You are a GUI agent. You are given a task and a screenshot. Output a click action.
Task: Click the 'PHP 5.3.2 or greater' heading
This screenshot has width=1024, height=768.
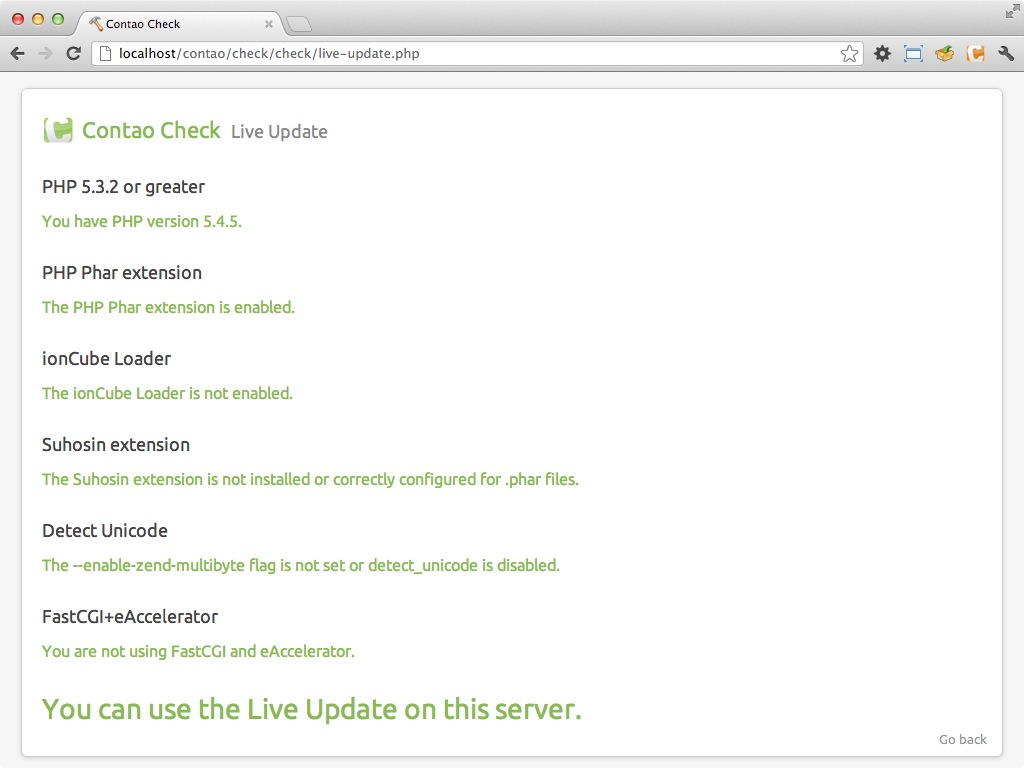click(x=123, y=187)
